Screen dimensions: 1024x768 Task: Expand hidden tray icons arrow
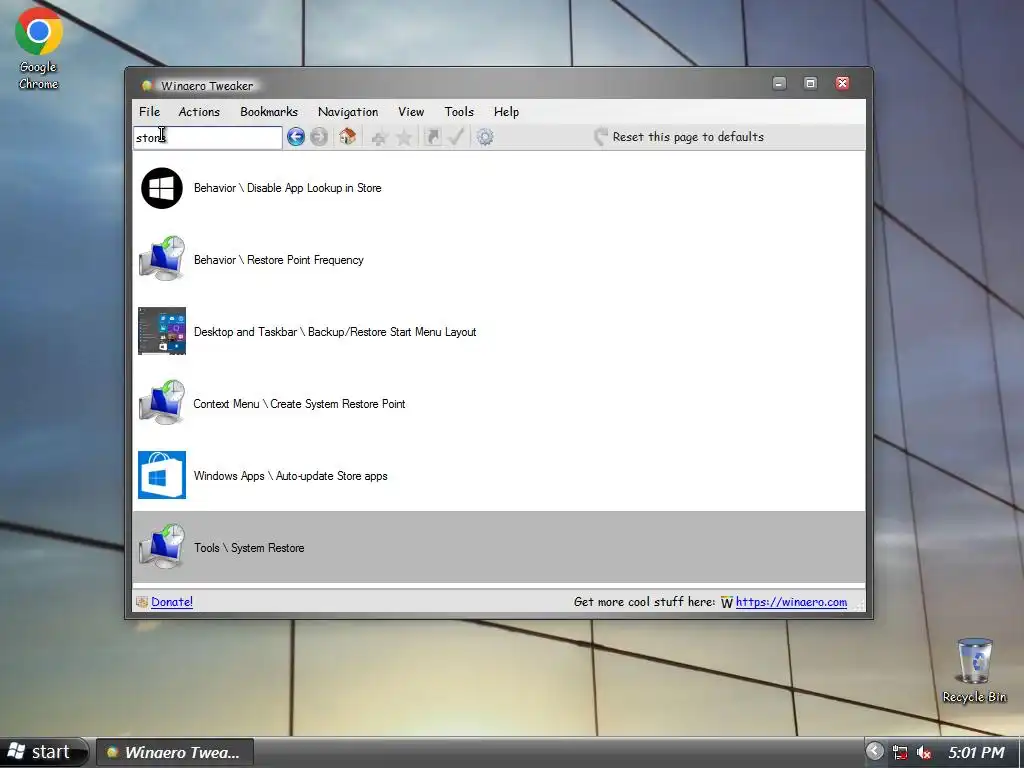coord(874,751)
